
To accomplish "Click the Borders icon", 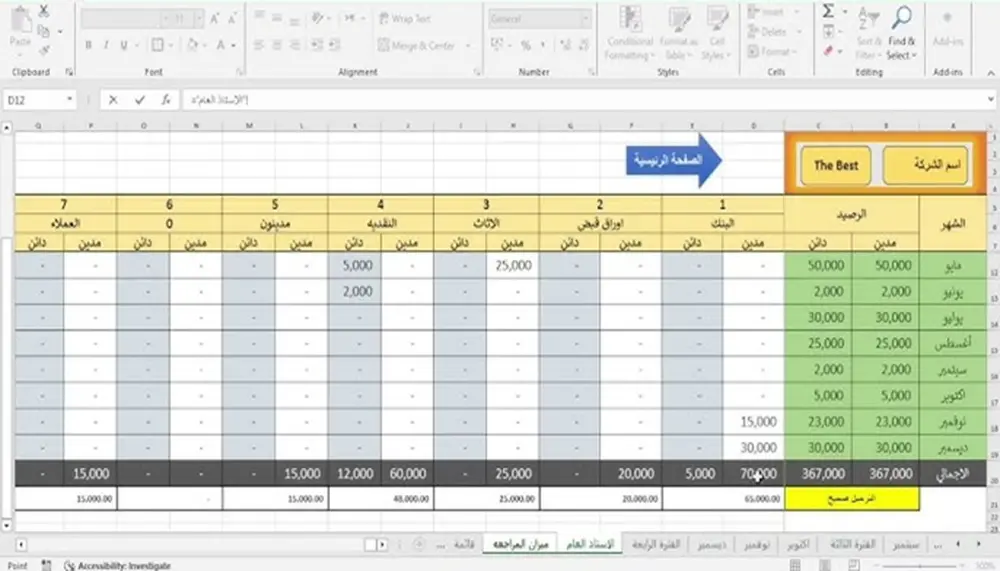I will 157,45.
